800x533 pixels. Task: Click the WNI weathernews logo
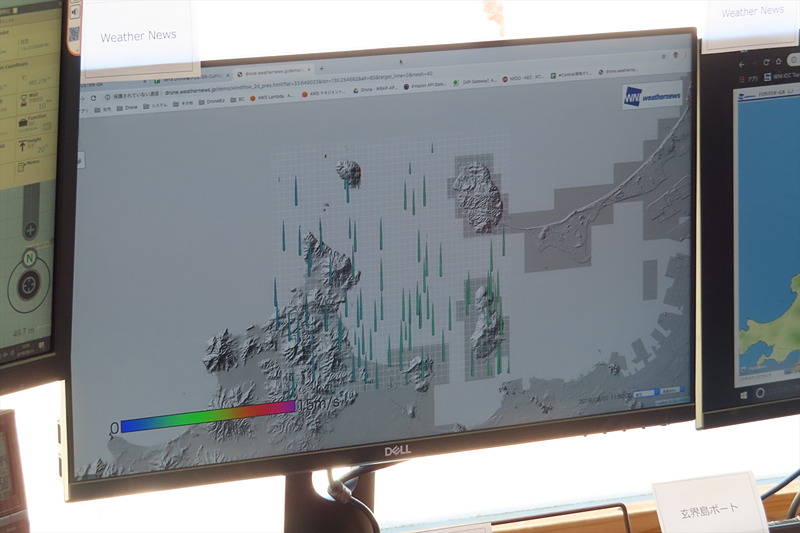tap(653, 96)
